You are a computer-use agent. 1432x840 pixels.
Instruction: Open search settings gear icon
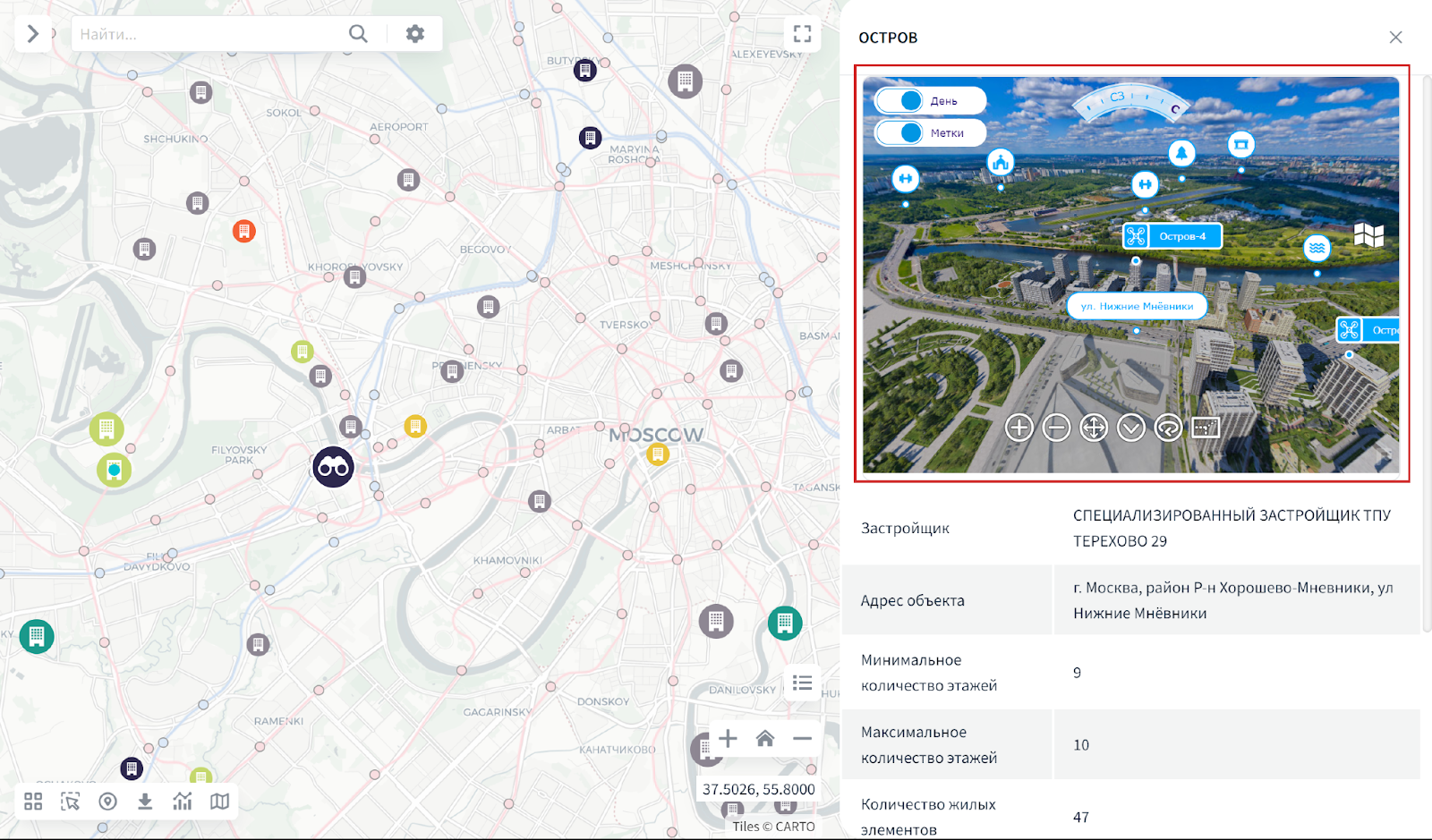415,34
